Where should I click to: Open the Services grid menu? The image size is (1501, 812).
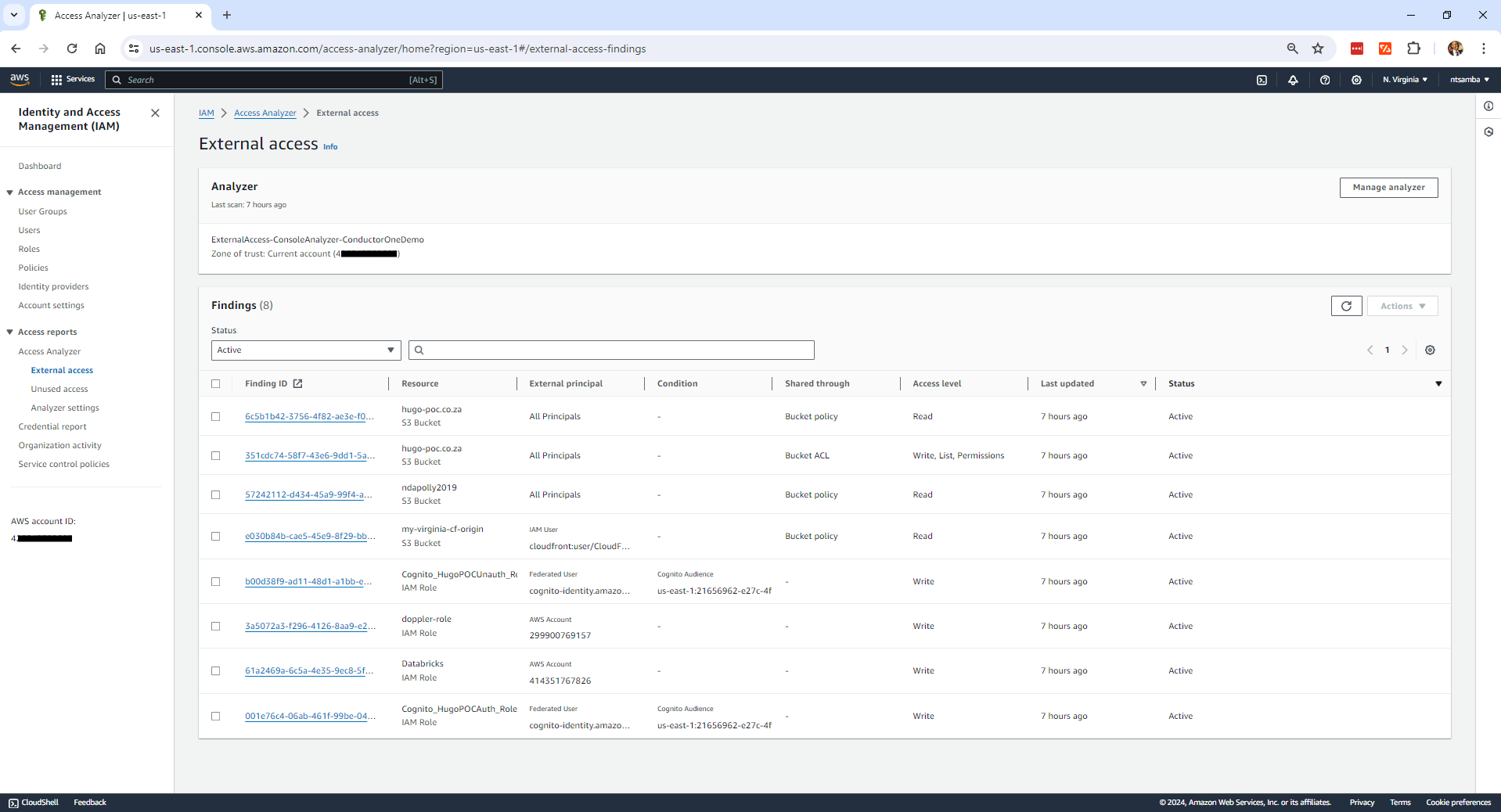point(73,80)
